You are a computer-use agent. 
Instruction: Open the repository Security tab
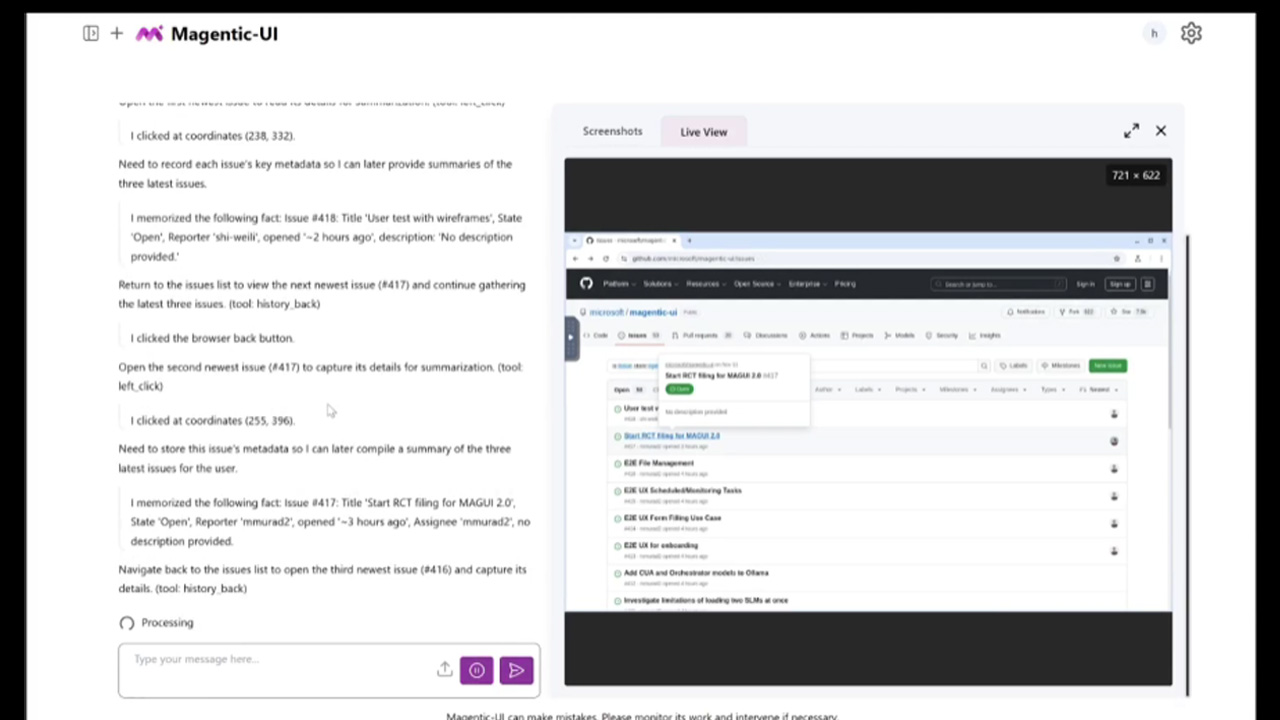coord(943,335)
